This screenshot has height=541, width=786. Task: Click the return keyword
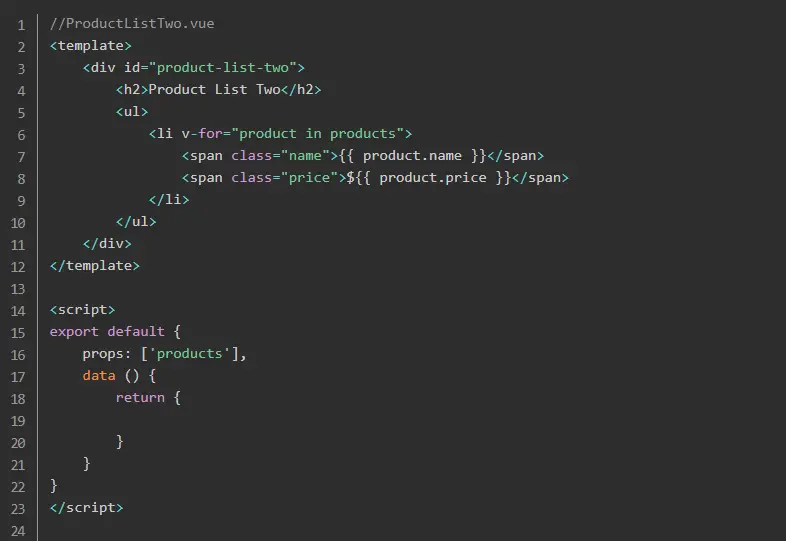[x=140, y=398]
